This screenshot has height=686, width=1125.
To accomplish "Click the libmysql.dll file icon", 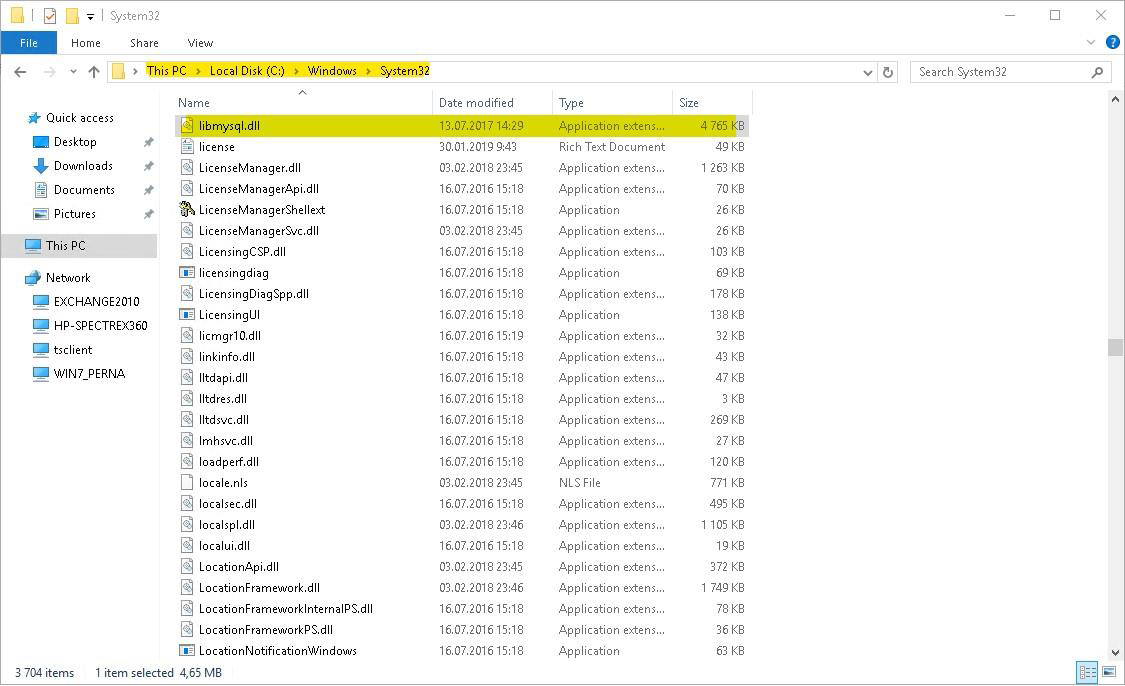I will point(187,126).
